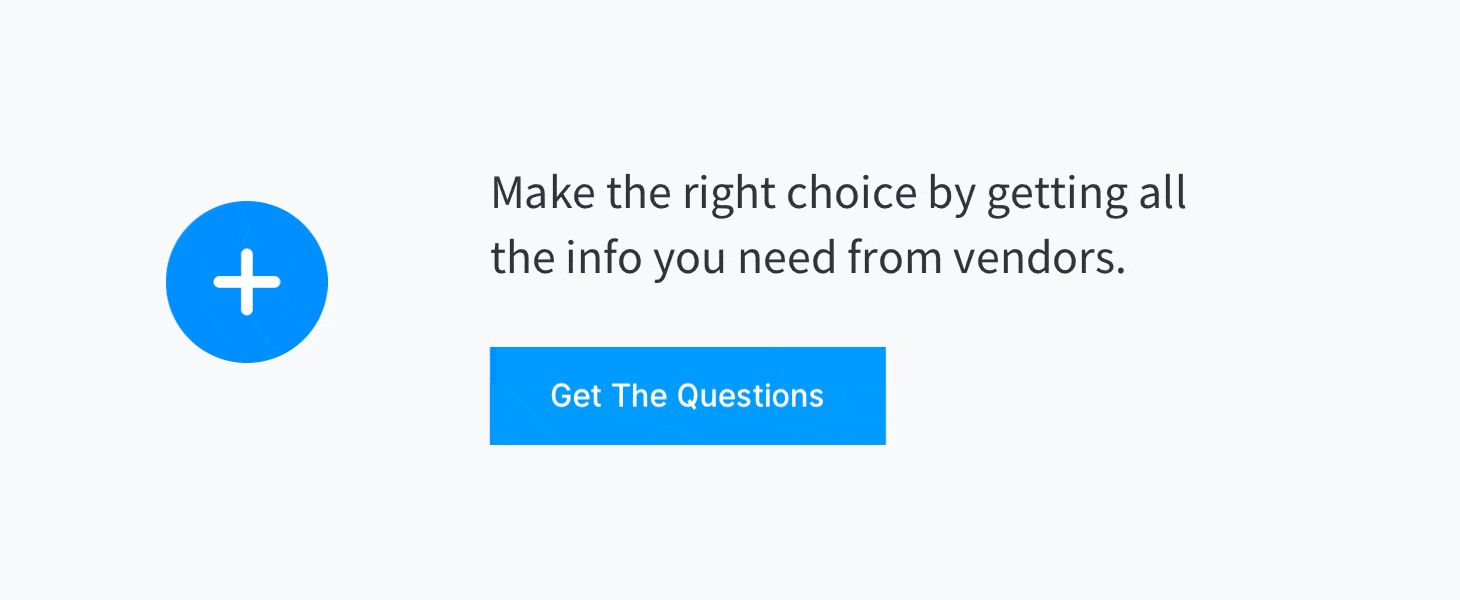1460x600 pixels.
Task: Hit the plus icon beside the headline
Action: (x=247, y=282)
